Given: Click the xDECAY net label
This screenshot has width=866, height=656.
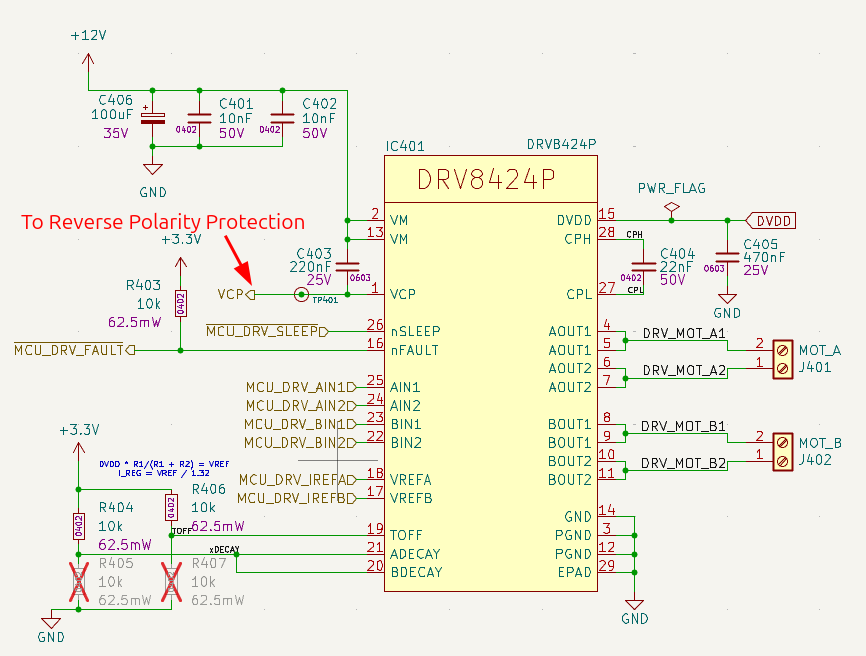Looking at the screenshot, I should click(224, 549).
